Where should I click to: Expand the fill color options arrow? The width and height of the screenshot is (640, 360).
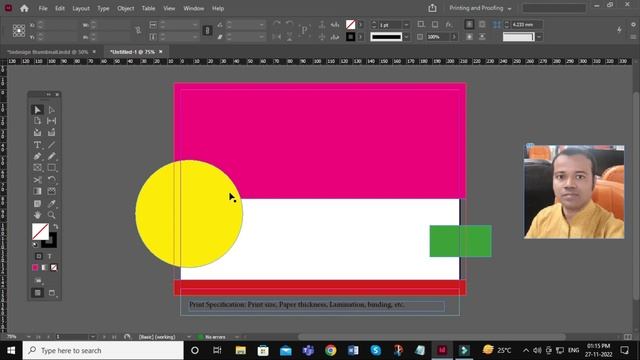coord(360,25)
